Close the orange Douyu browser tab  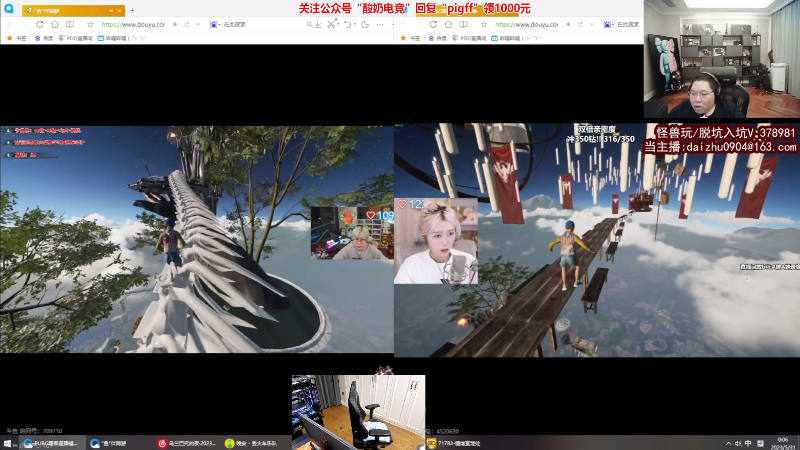point(119,10)
